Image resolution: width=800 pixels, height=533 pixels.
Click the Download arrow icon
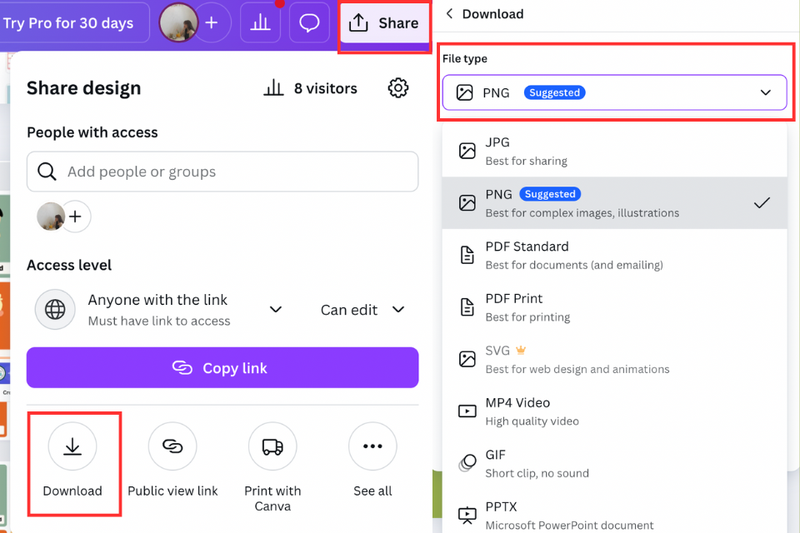coord(72,446)
